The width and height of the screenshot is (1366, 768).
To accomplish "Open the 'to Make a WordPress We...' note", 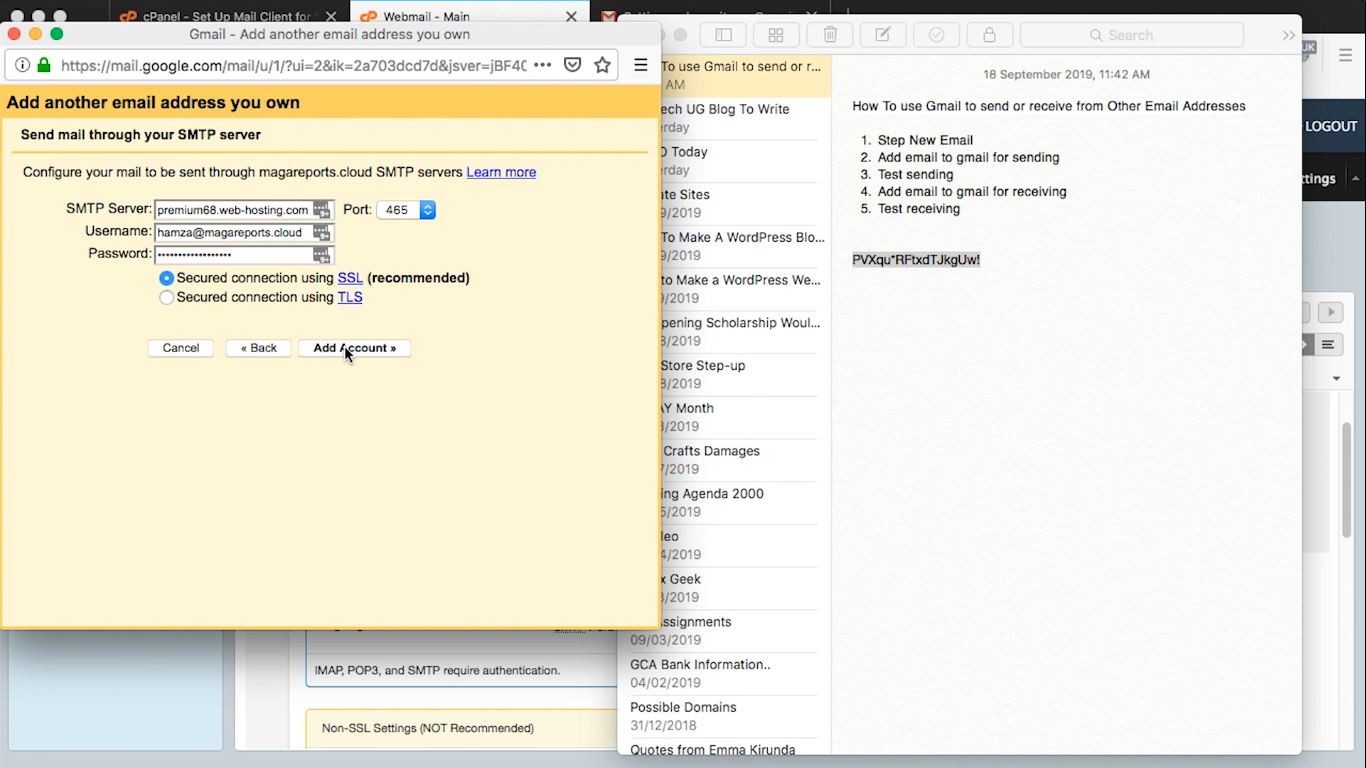I will point(739,289).
